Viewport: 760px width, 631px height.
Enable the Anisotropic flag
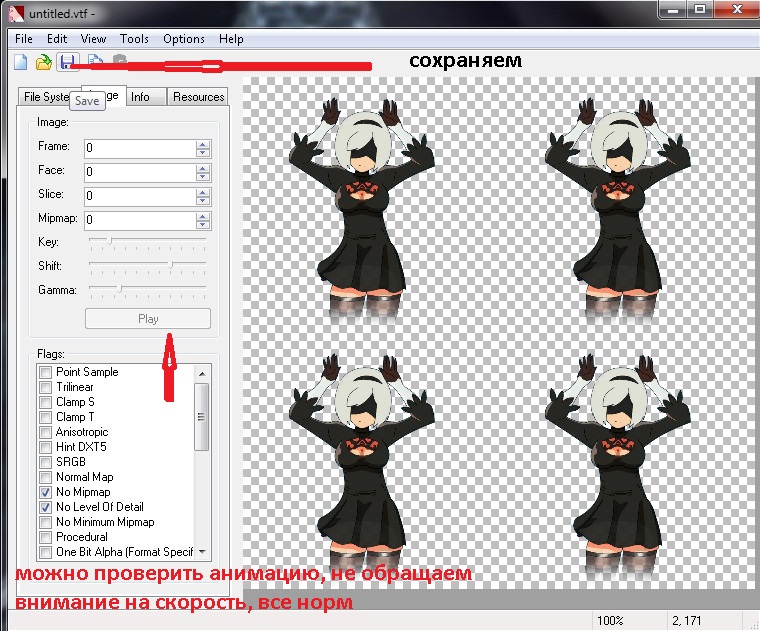[x=46, y=432]
